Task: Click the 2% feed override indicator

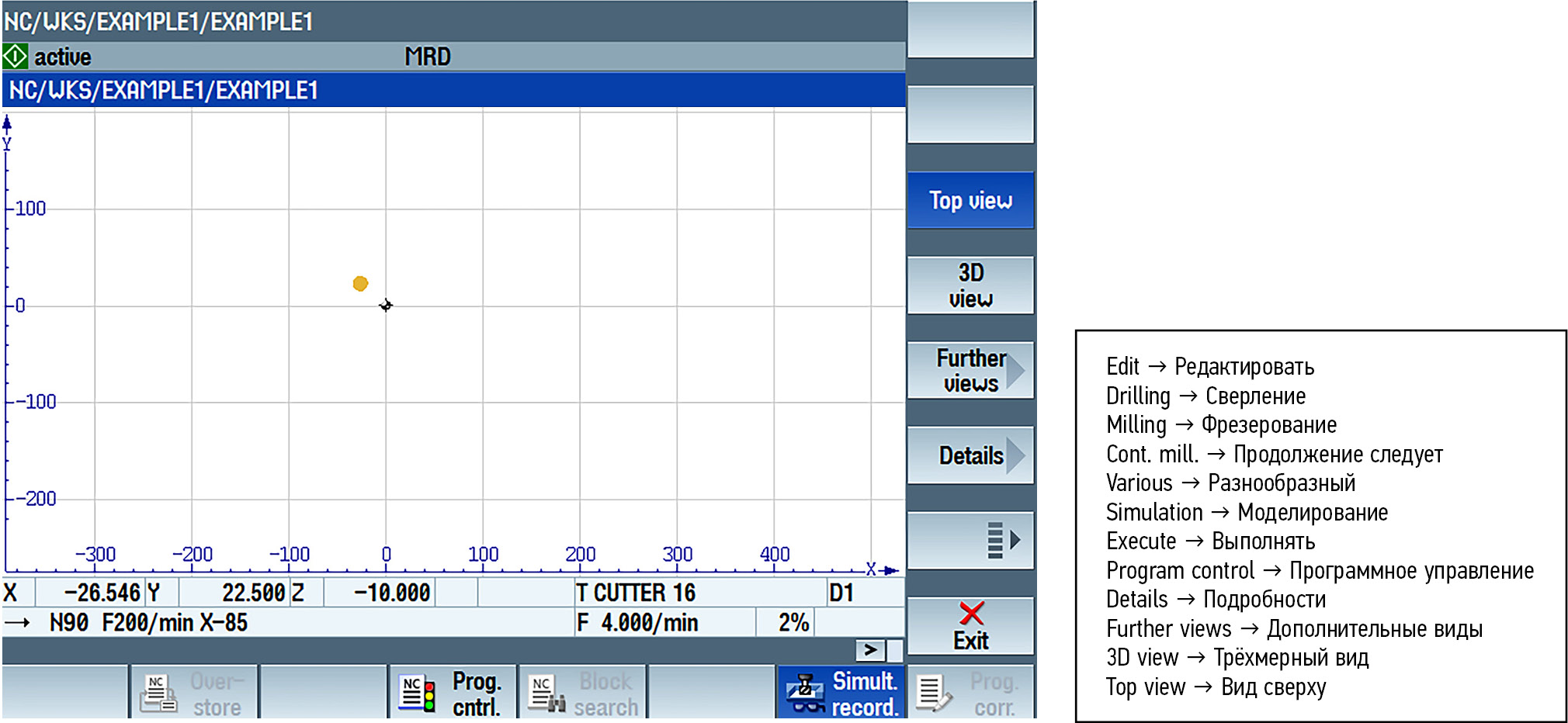Action: coord(793,623)
